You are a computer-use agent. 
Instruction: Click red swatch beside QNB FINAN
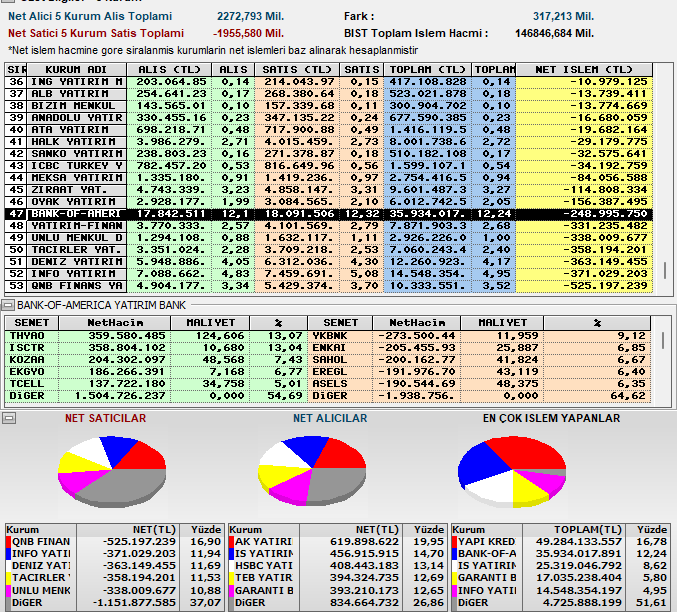pos(8,542)
